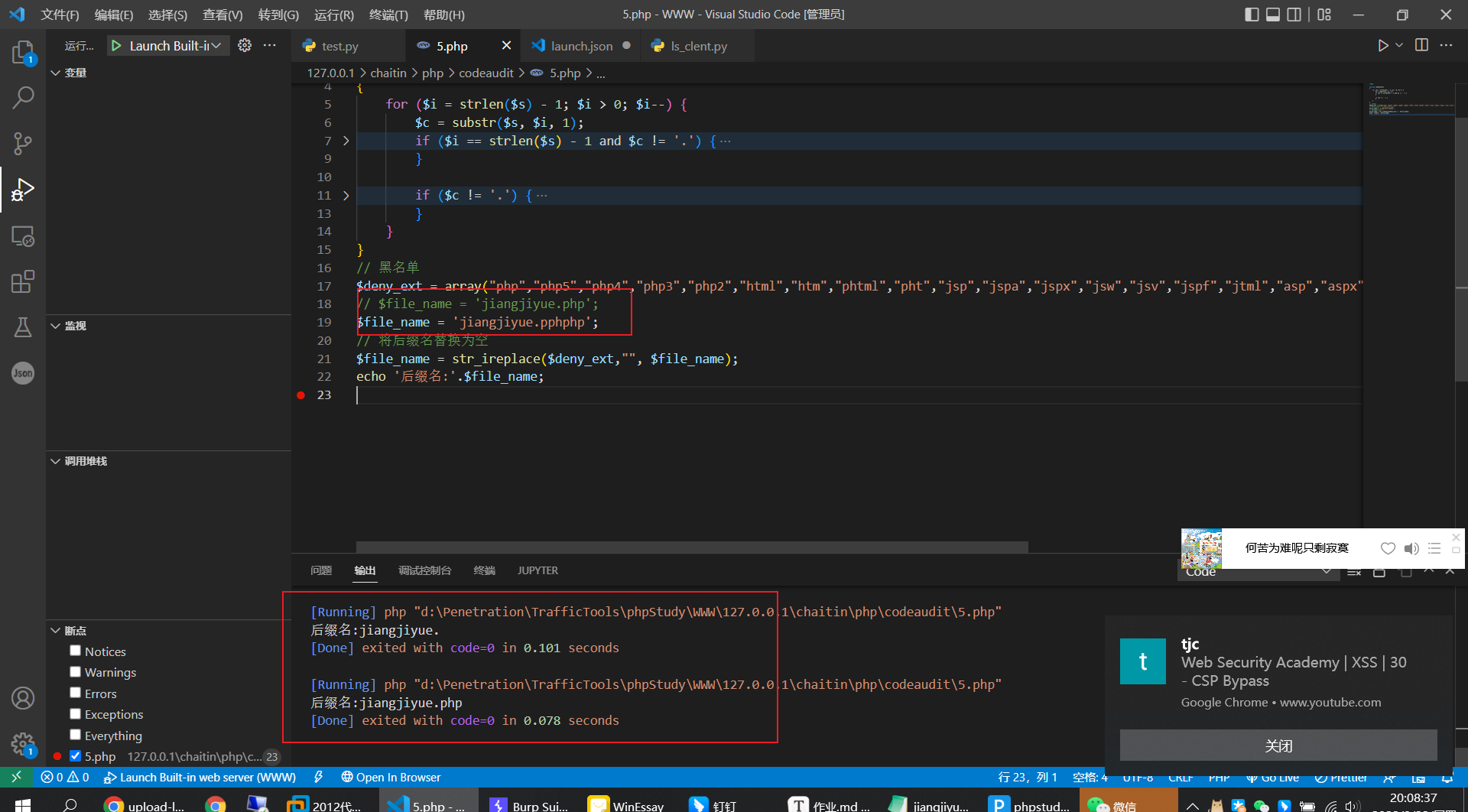Screen dimensions: 1468x812
Task: Enable the Notices breakpoint checkbox
Action: [75, 651]
